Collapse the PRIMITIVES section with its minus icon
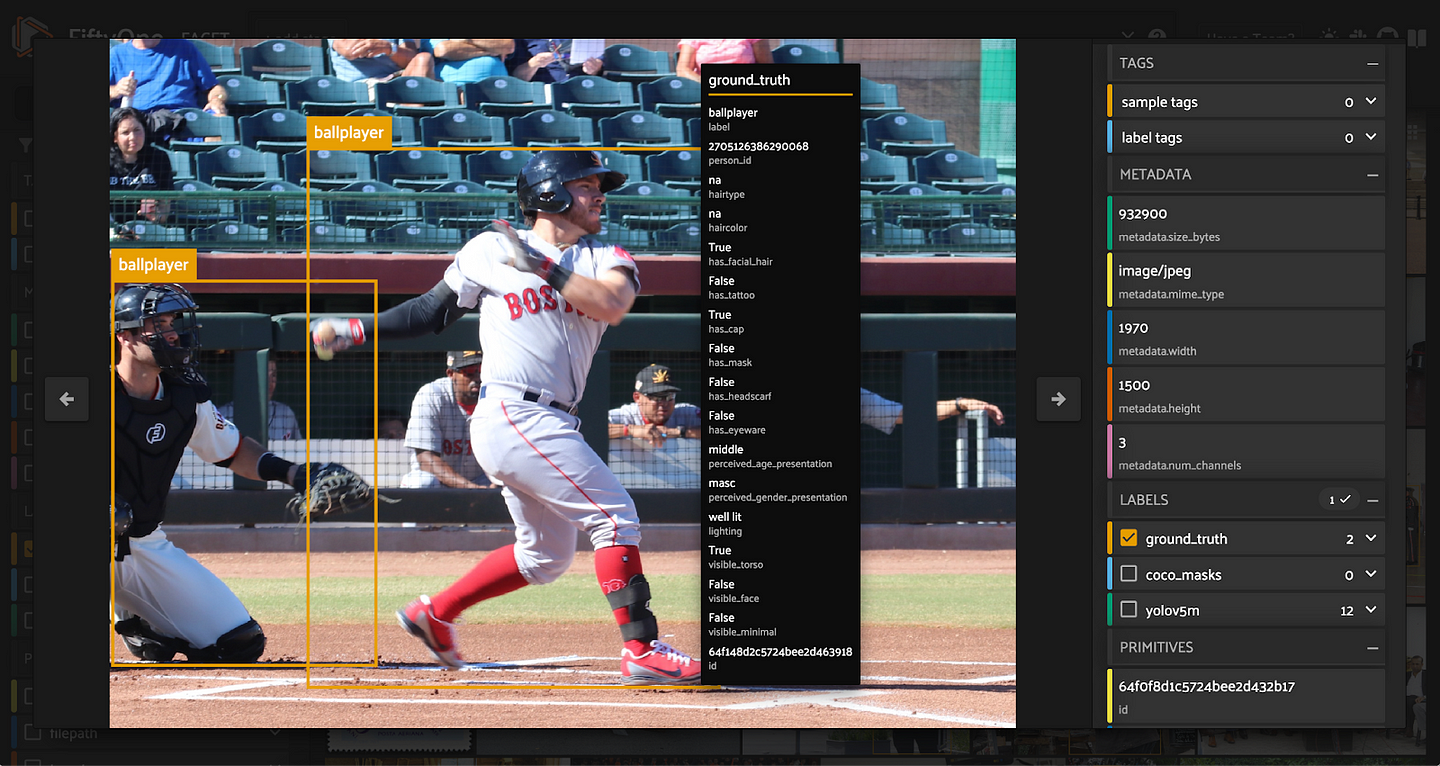 click(x=1373, y=647)
